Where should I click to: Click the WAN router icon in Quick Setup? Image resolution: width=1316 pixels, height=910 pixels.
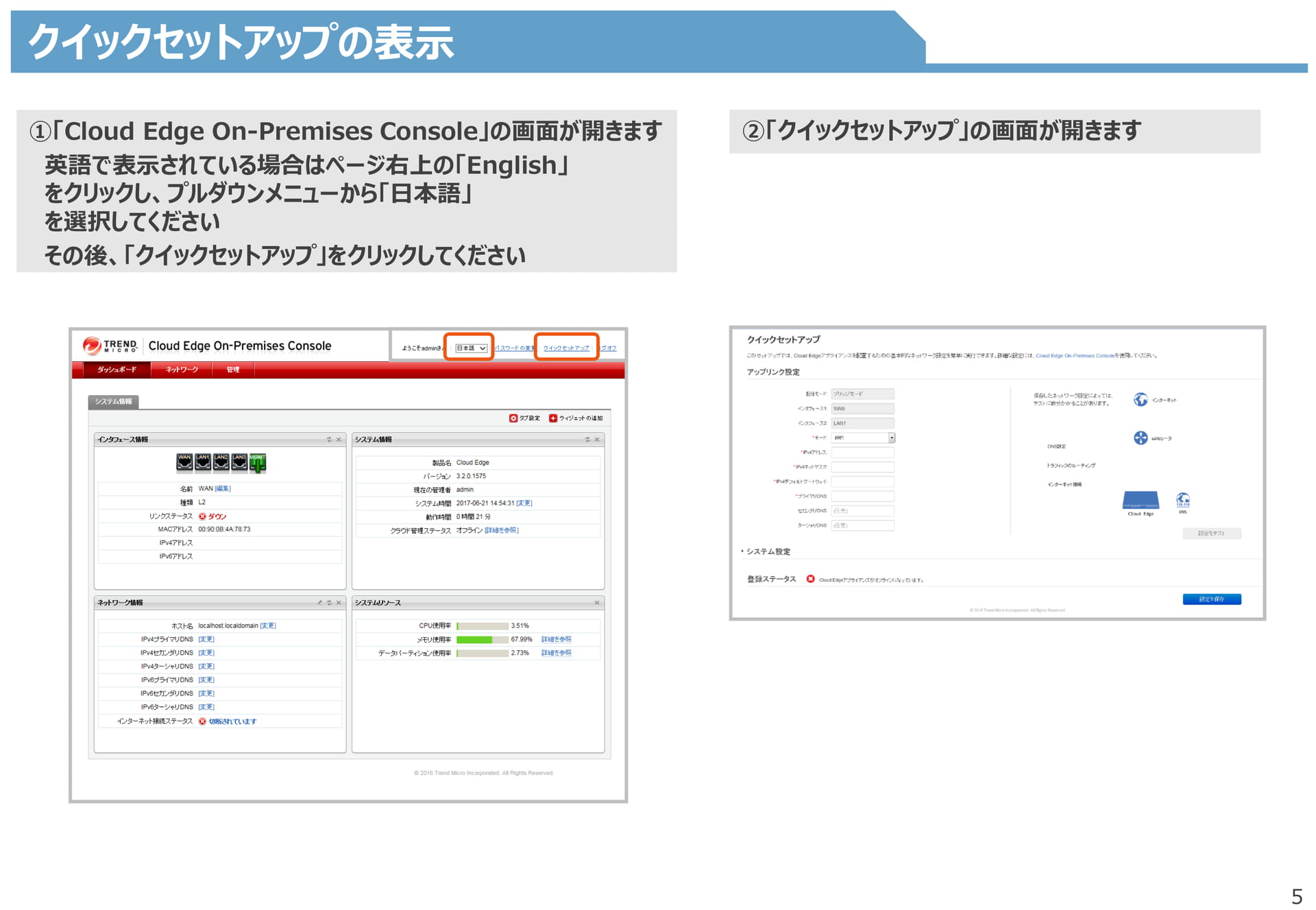point(1141,438)
